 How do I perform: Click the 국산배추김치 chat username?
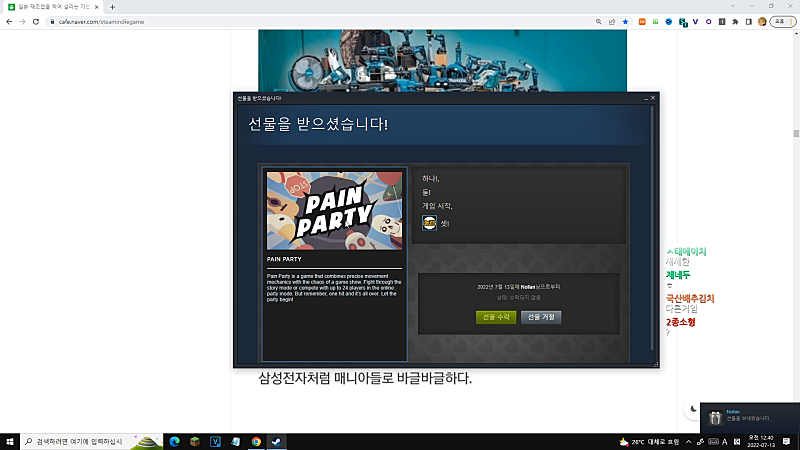point(690,298)
